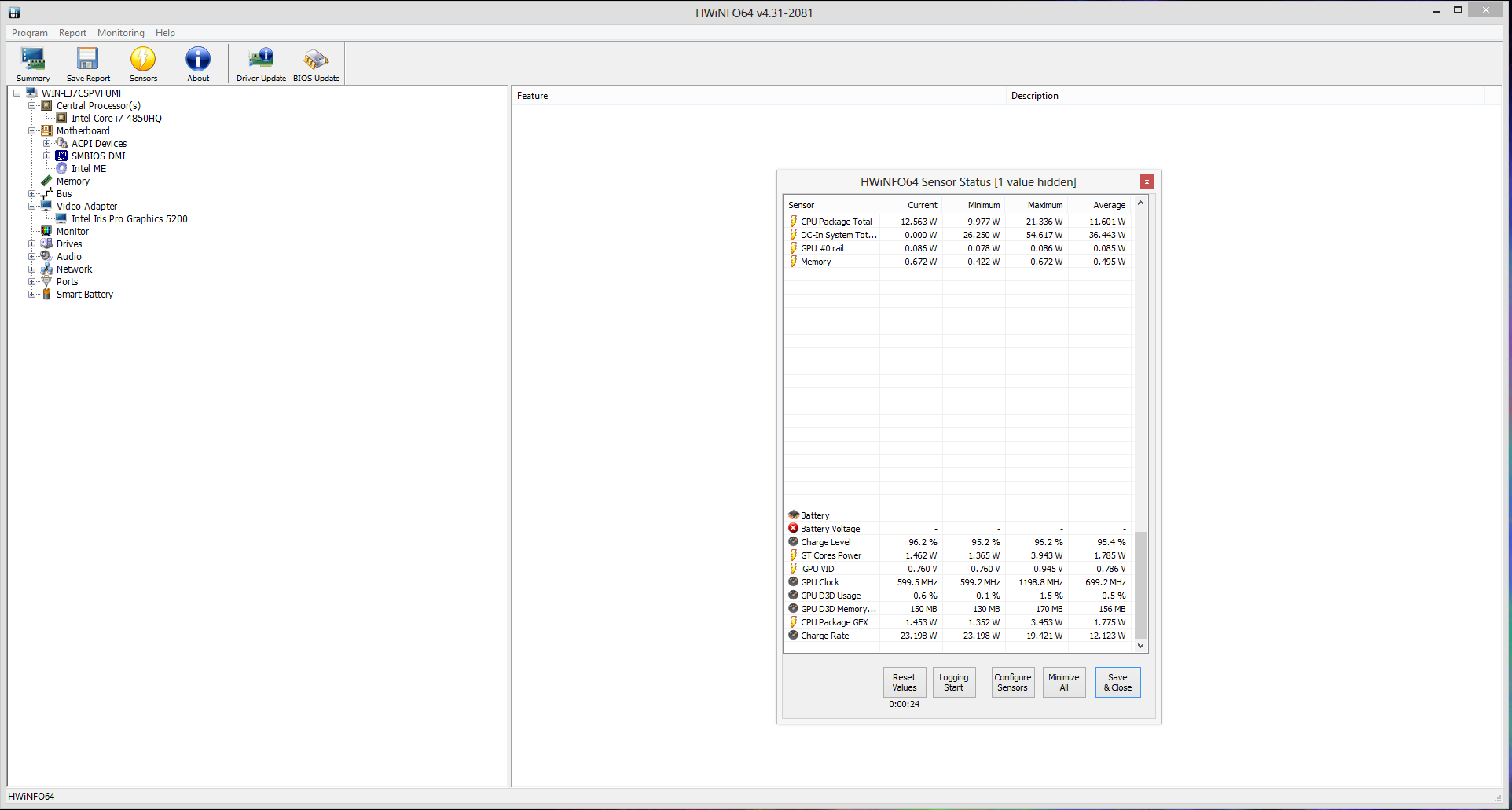Open the Summary toolbar icon

pos(33,59)
